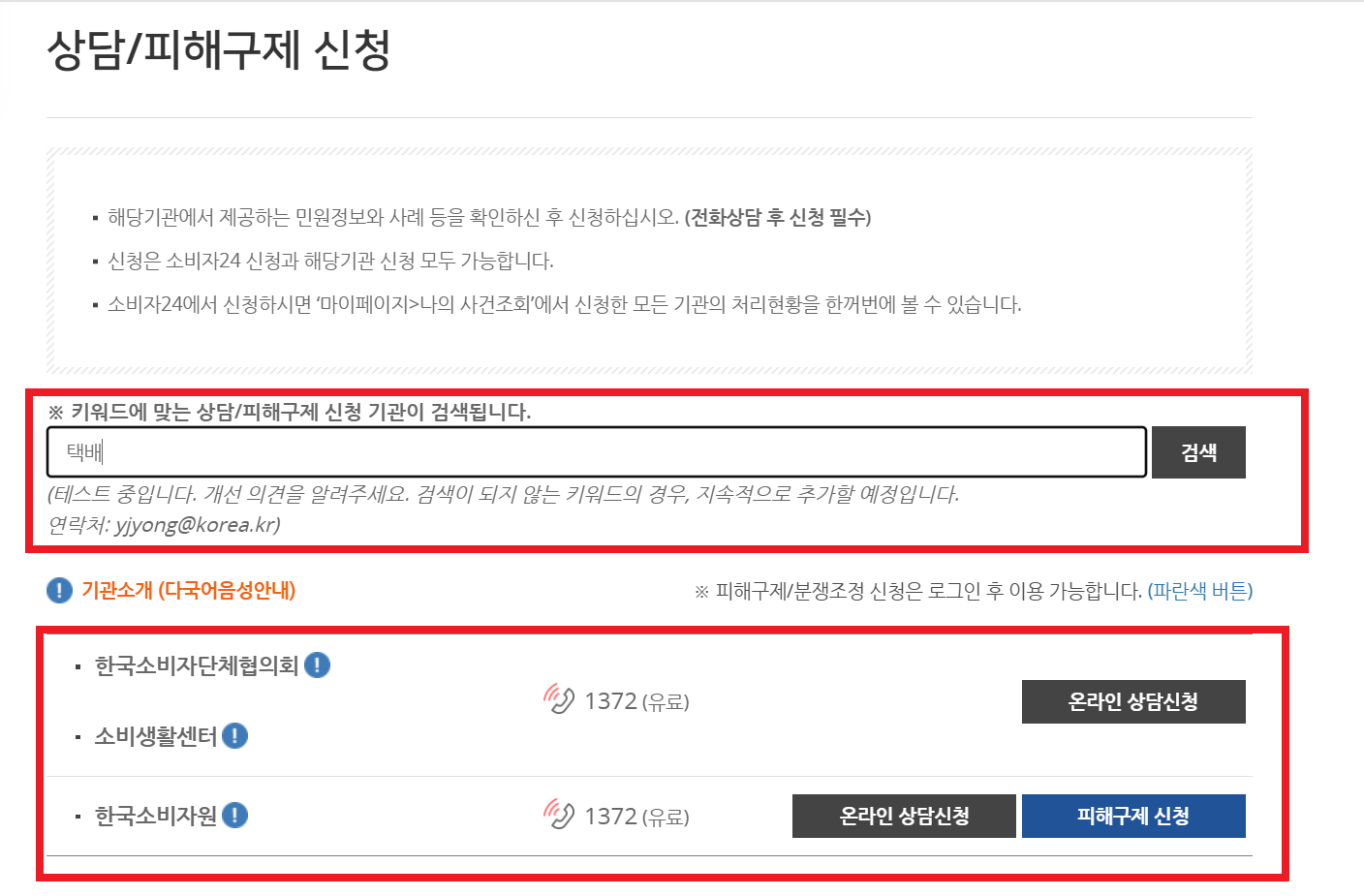Click phone icon next to upper 1372 number
1364x896 pixels.
[x=559, y=699]
